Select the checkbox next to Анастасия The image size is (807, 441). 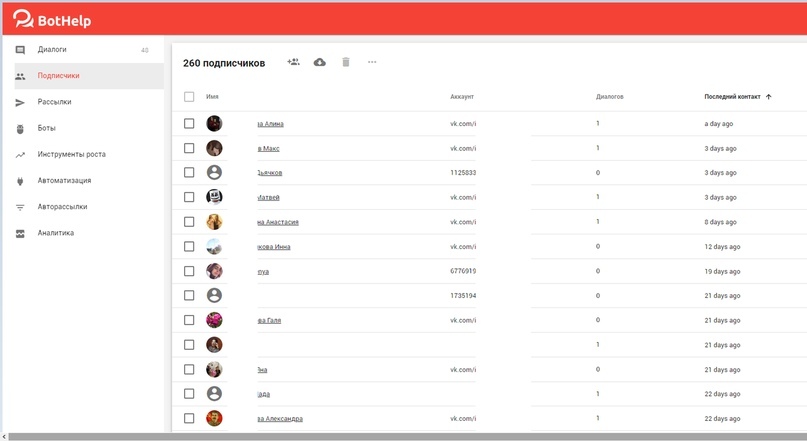[x=189, y=222]
